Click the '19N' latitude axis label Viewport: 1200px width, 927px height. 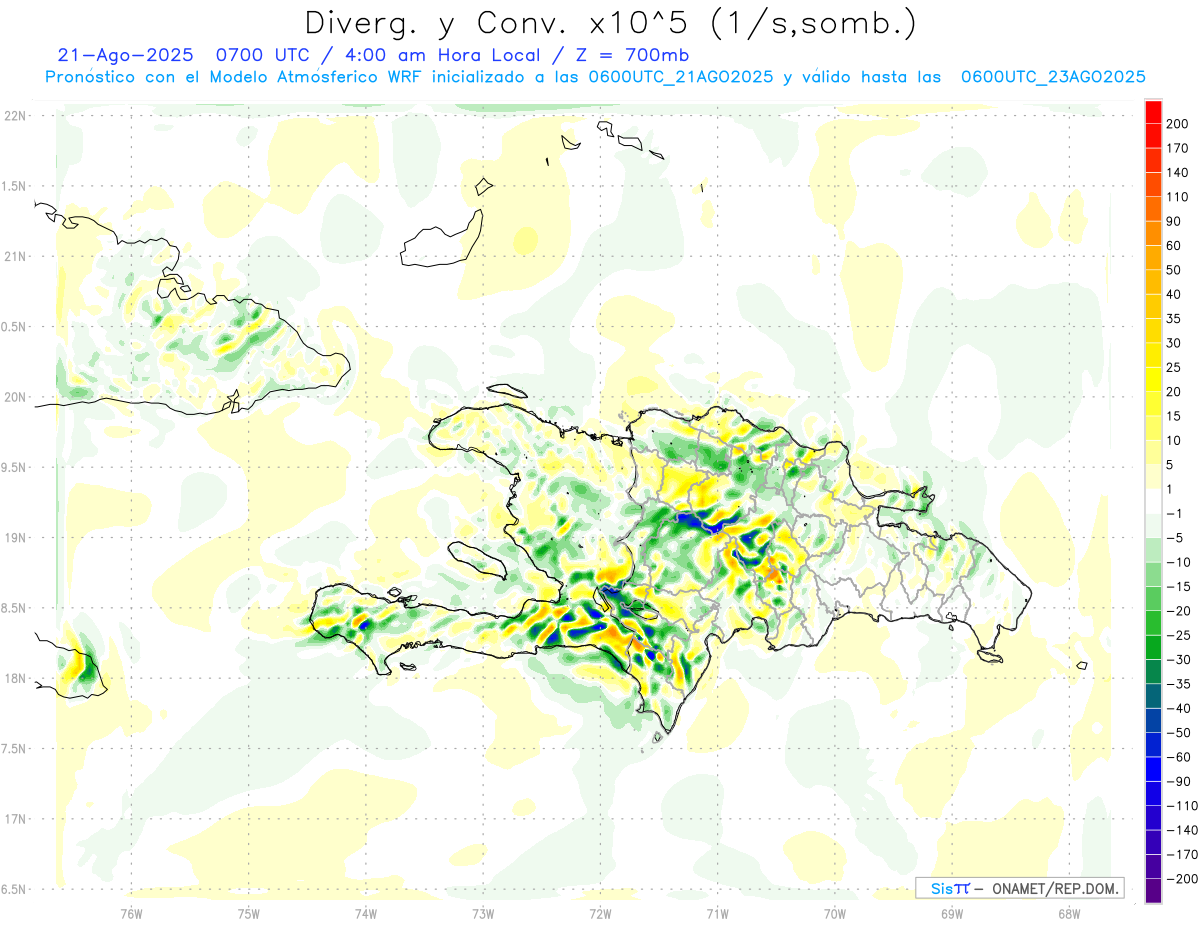14,537
